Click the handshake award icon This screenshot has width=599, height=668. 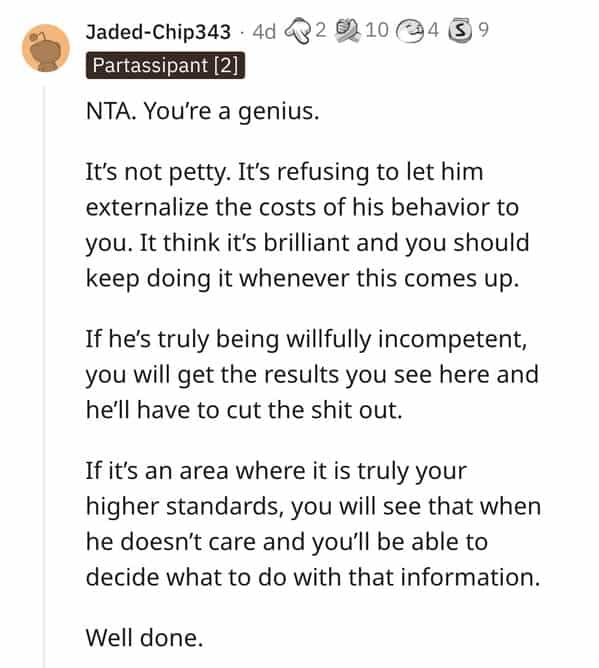point(347,31)
